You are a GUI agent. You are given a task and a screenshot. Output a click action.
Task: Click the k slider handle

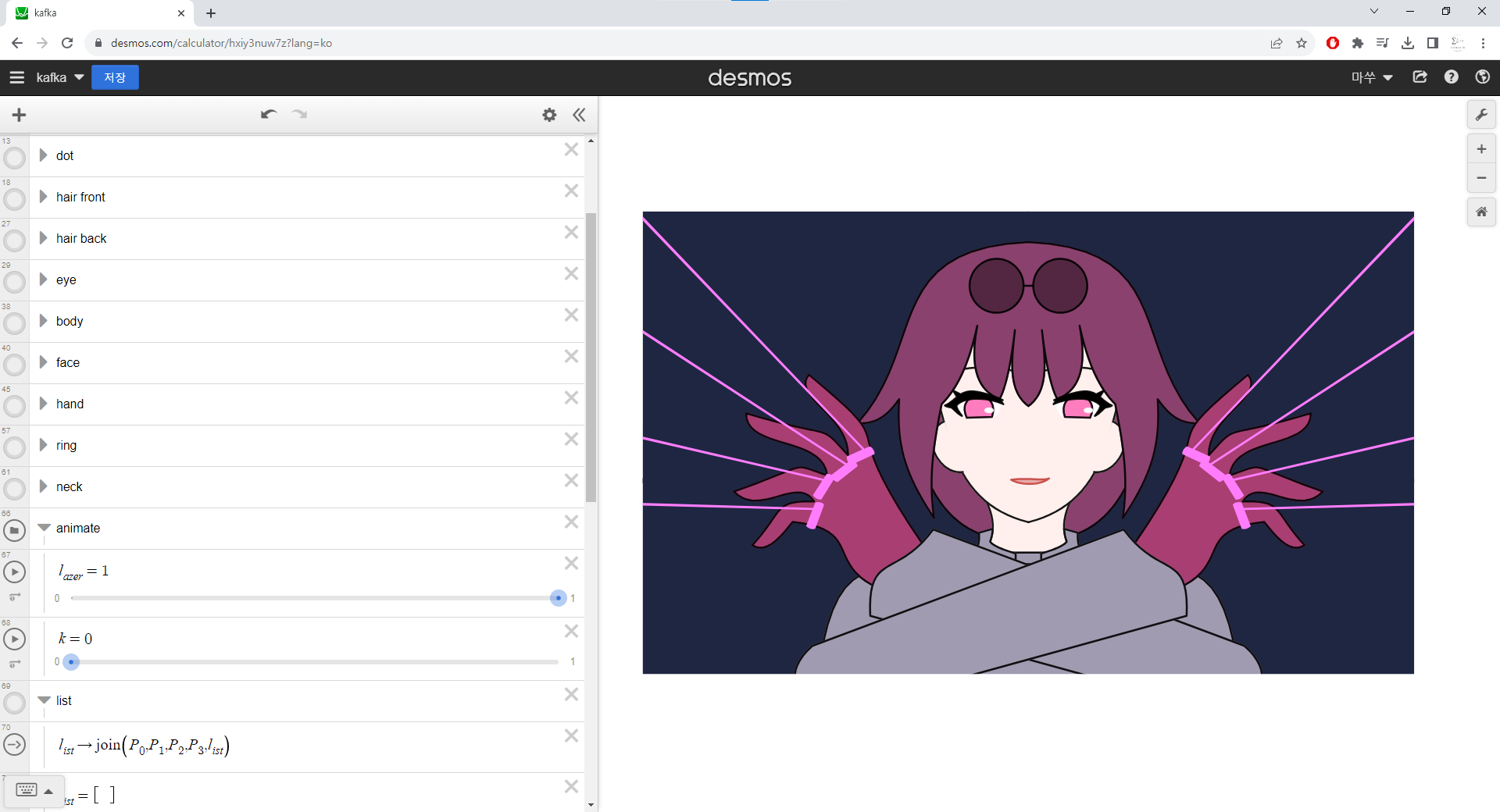point(71,662)
